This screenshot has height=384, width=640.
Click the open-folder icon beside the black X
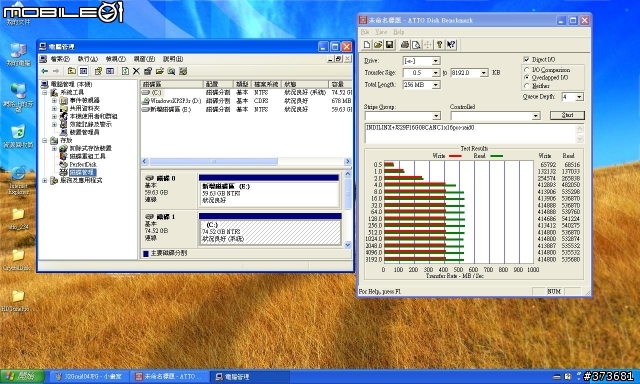pyautogui.click(x=159, y=71)
